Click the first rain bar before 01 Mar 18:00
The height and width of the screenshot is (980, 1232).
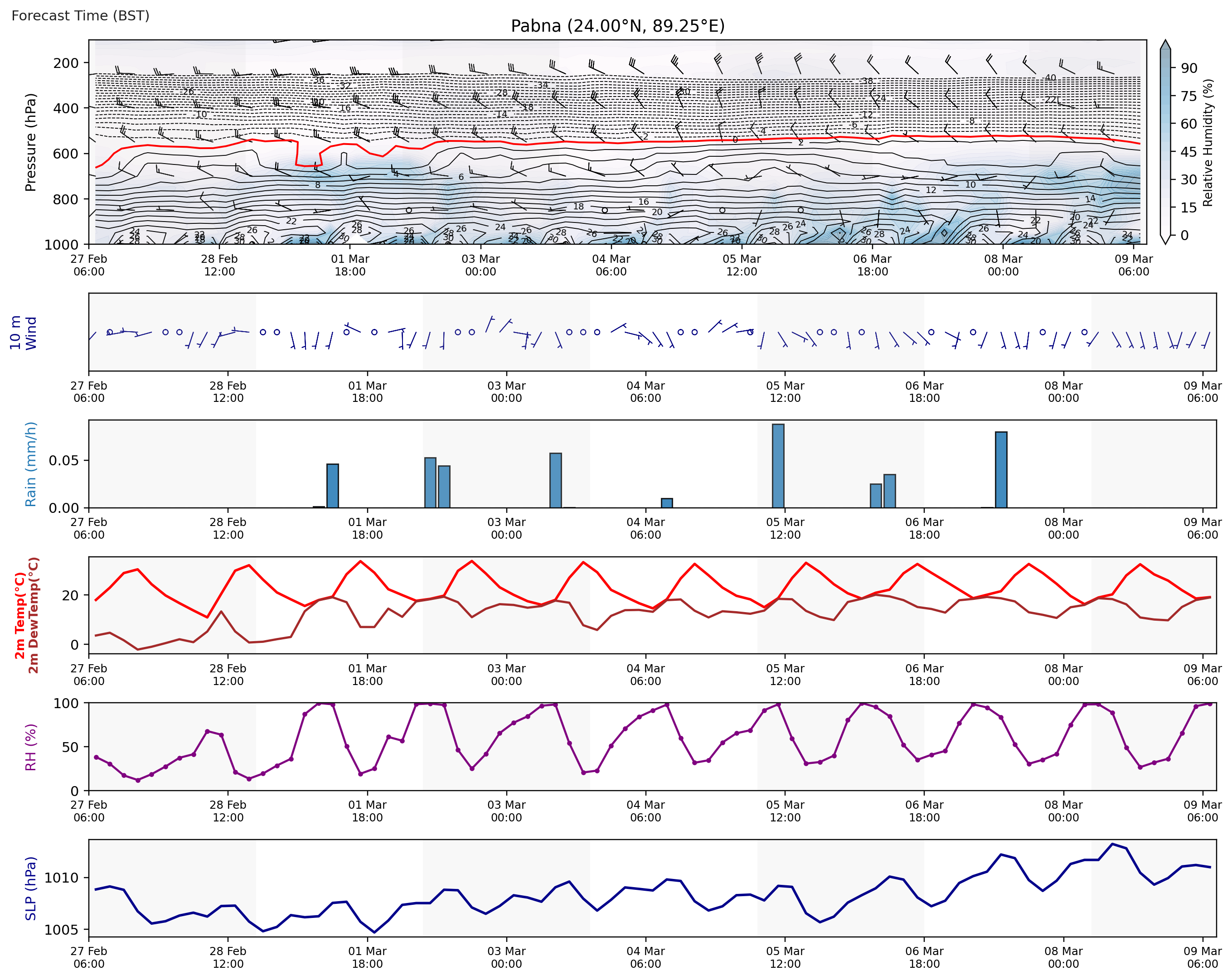[x=333, y=485]
